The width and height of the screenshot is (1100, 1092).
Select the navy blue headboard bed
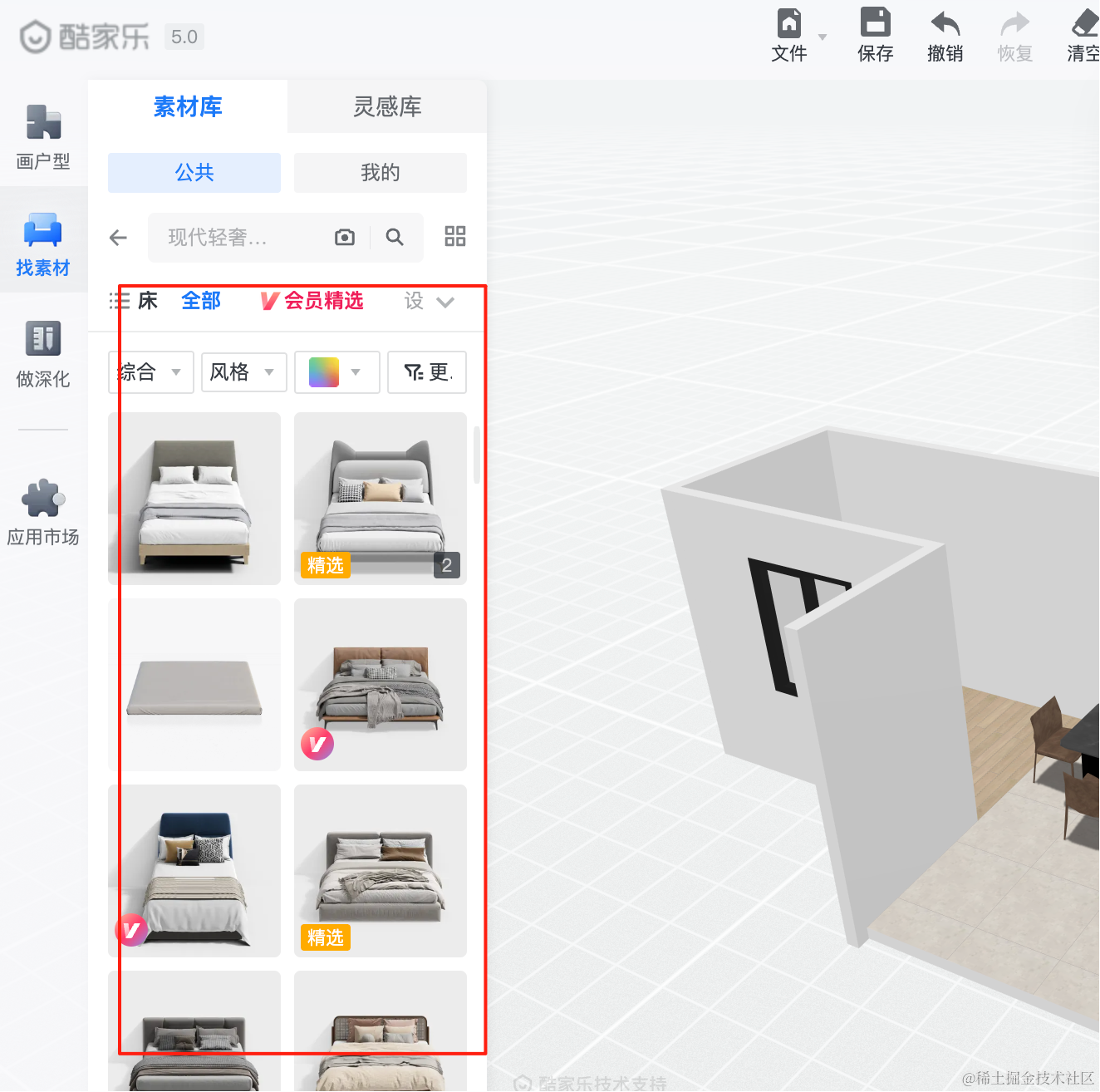point(194,871)
